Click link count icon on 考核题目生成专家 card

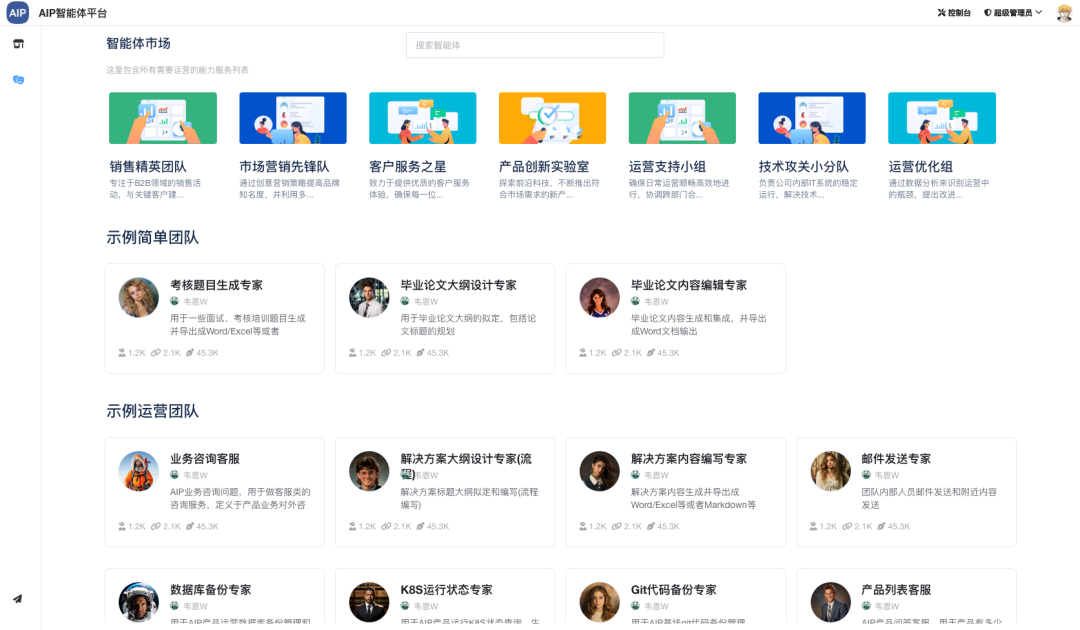pos(156,353)
